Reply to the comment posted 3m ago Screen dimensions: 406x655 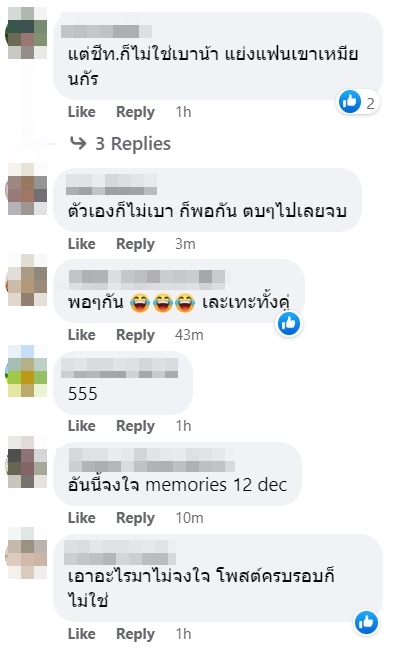pos(135,244)
